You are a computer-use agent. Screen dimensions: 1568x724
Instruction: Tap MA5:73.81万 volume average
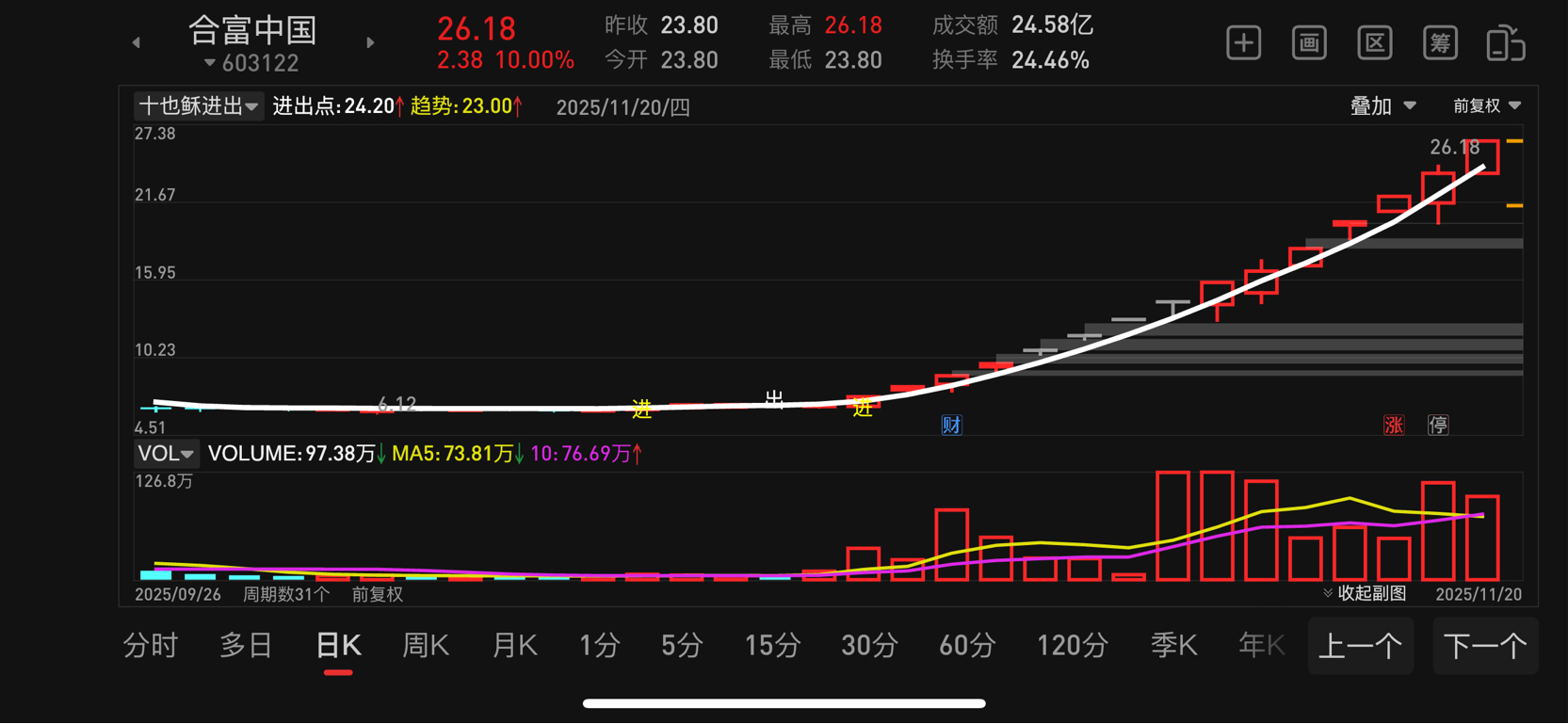(x=458, y=454)
